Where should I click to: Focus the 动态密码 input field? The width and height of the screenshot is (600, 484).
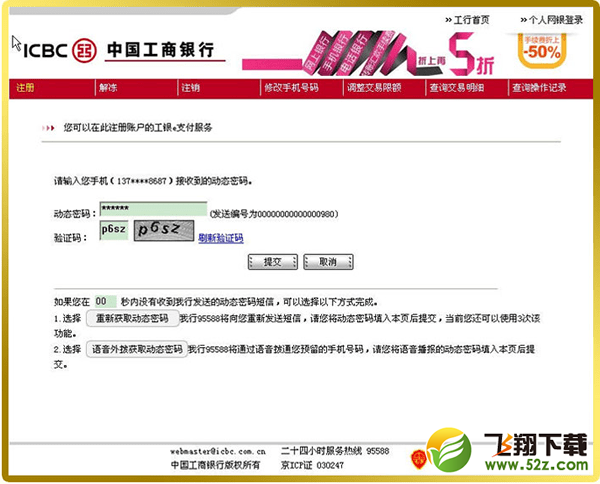point(153,209)
